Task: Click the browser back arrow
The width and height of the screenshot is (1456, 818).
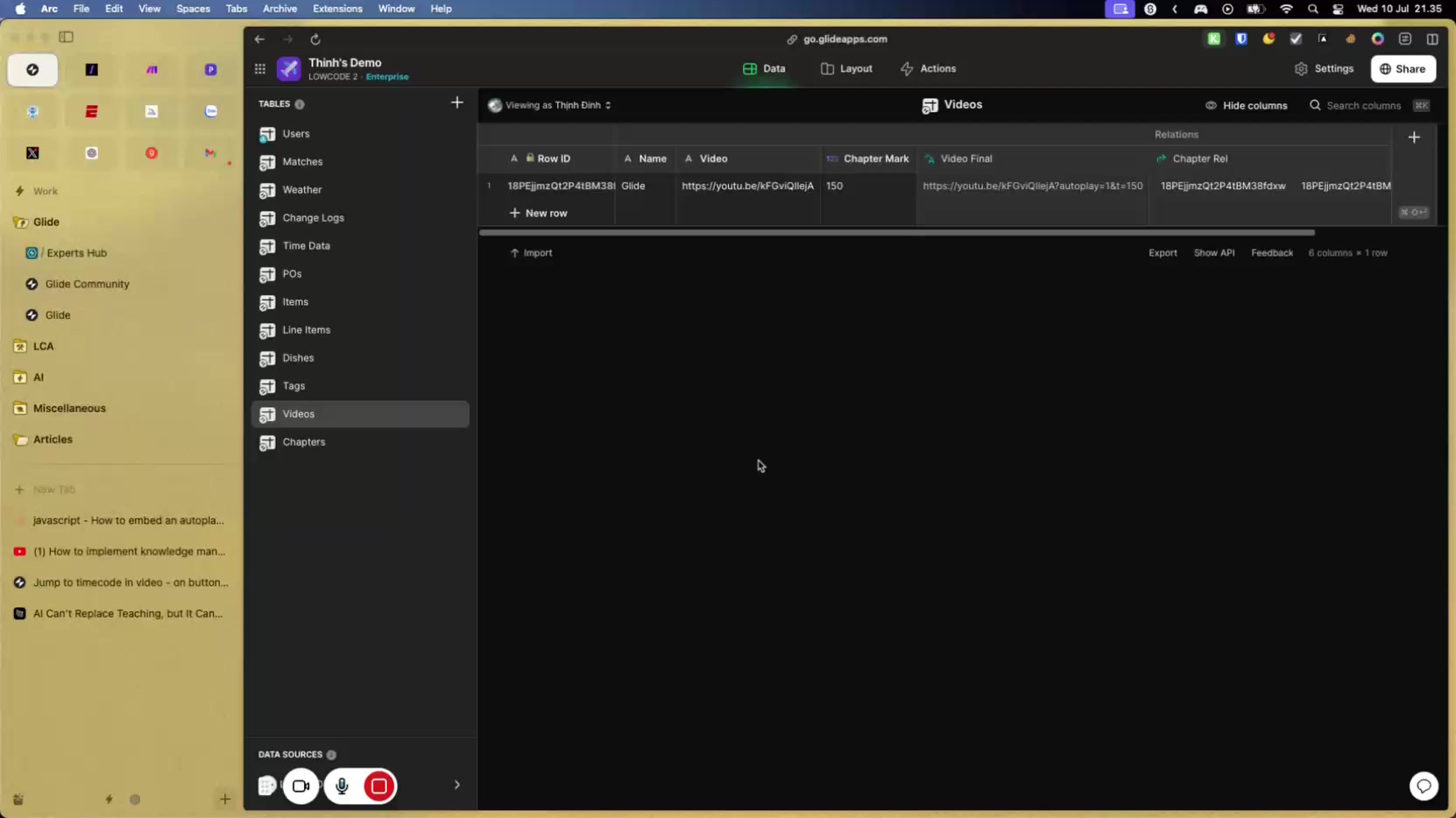Action: pyautogui.click(x=259, y=39)
